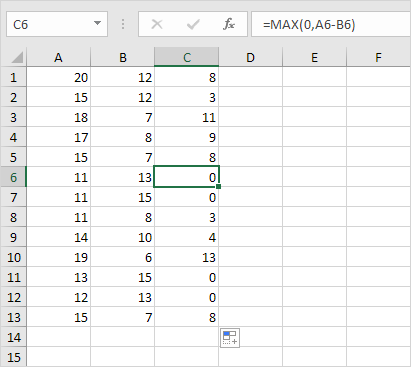Click the active cell C6 showing 0
The image size is (411, 367).
pos(186,177)
